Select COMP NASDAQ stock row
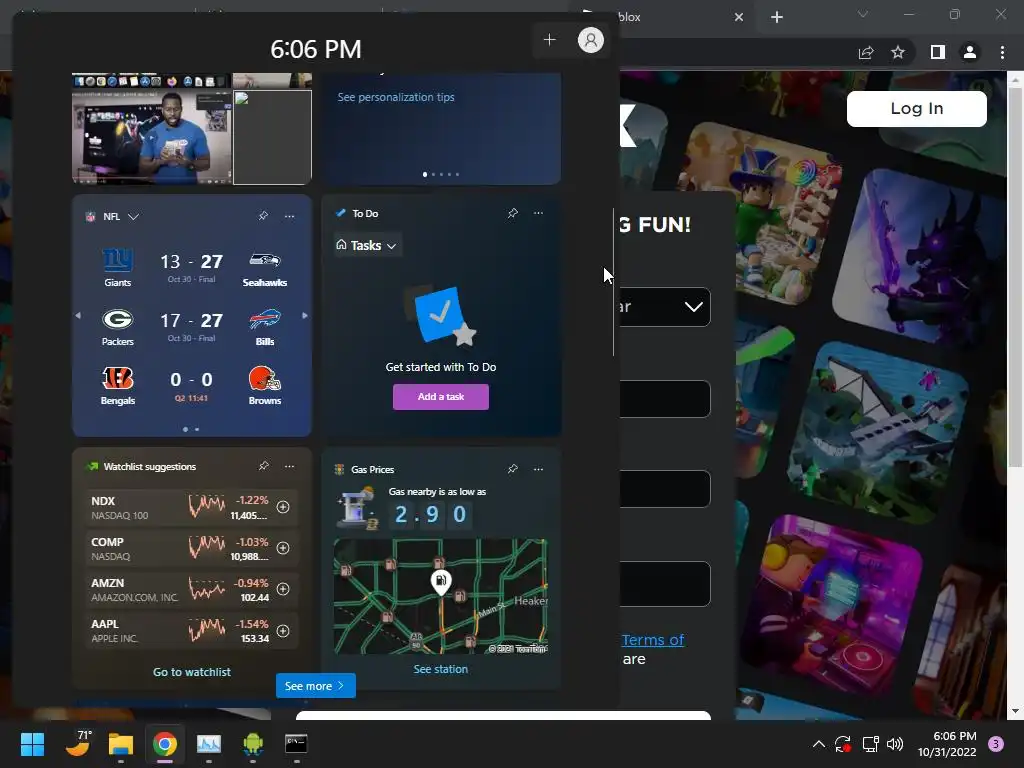Image resolution: width=1024 pixels, height=768 pixels. pyautogui.click(x=191, y=549)
